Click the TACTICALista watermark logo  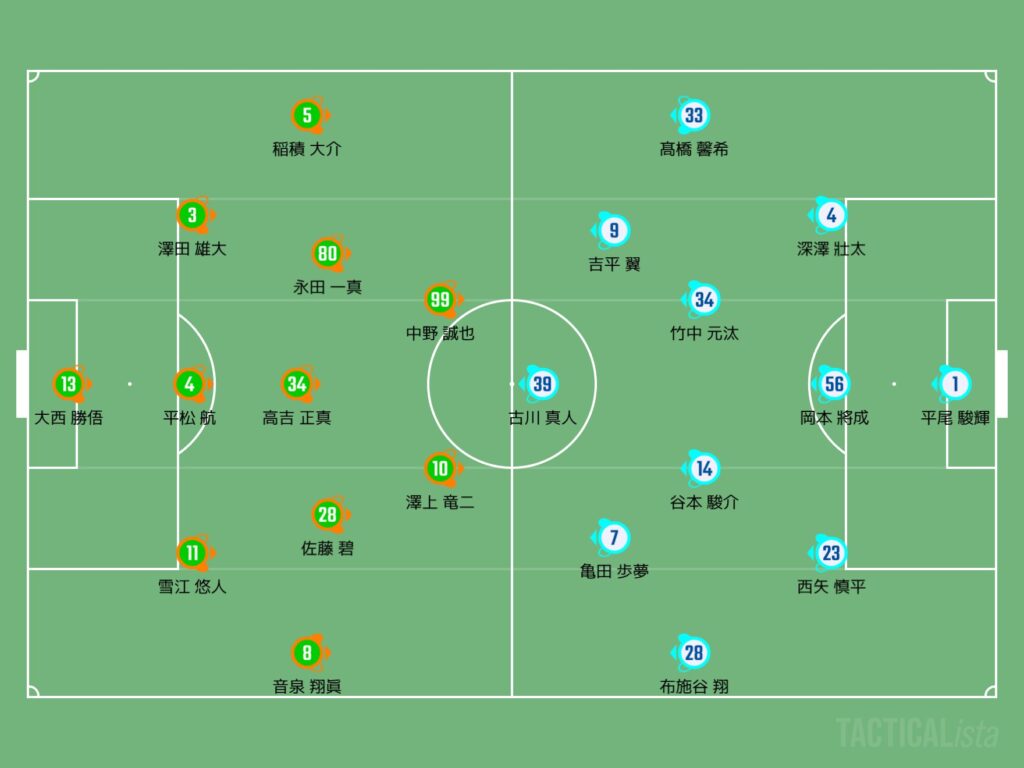tap(917, 733)
